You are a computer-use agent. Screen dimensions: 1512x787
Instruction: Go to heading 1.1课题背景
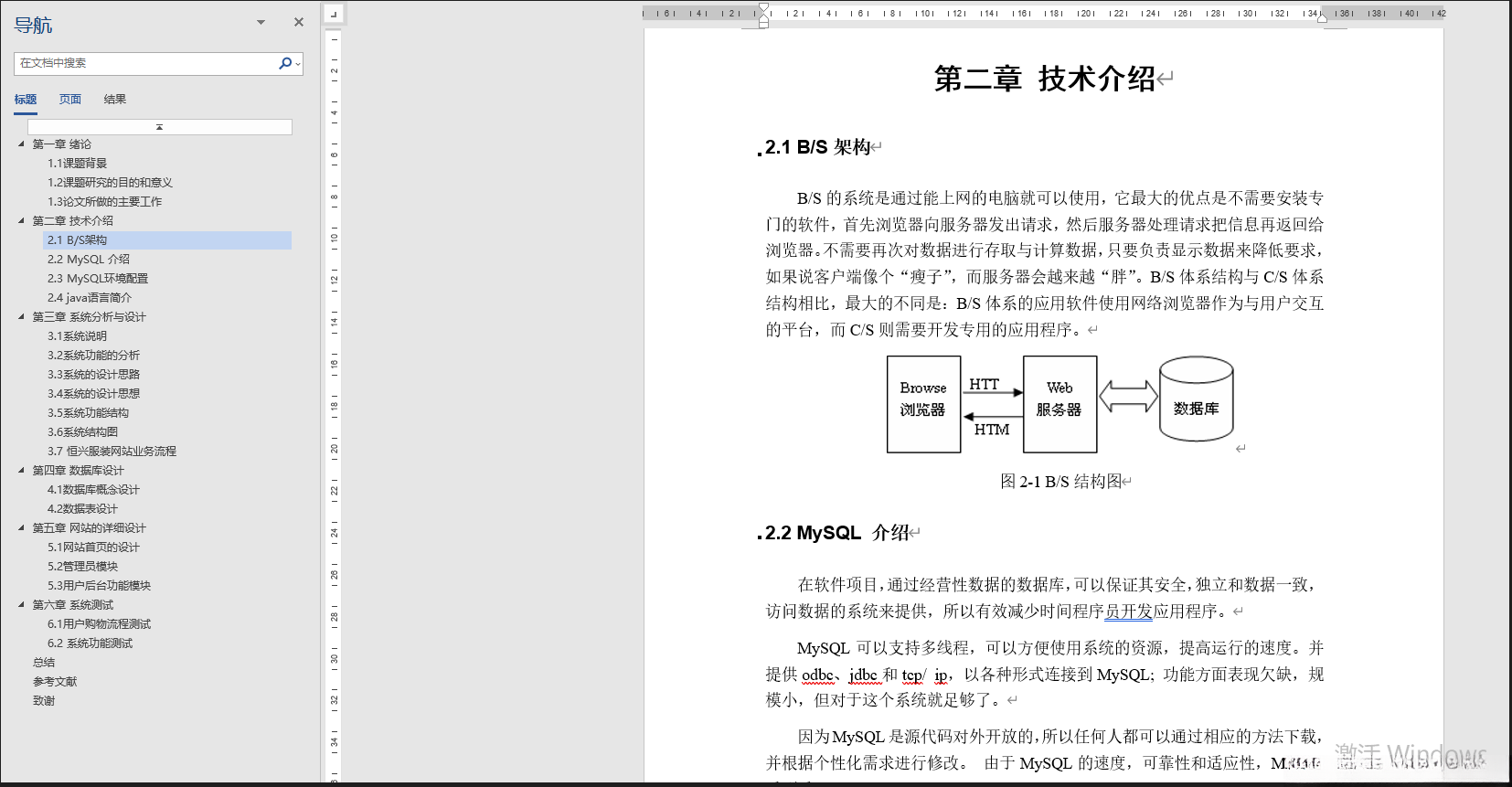(x=77, y=164)
